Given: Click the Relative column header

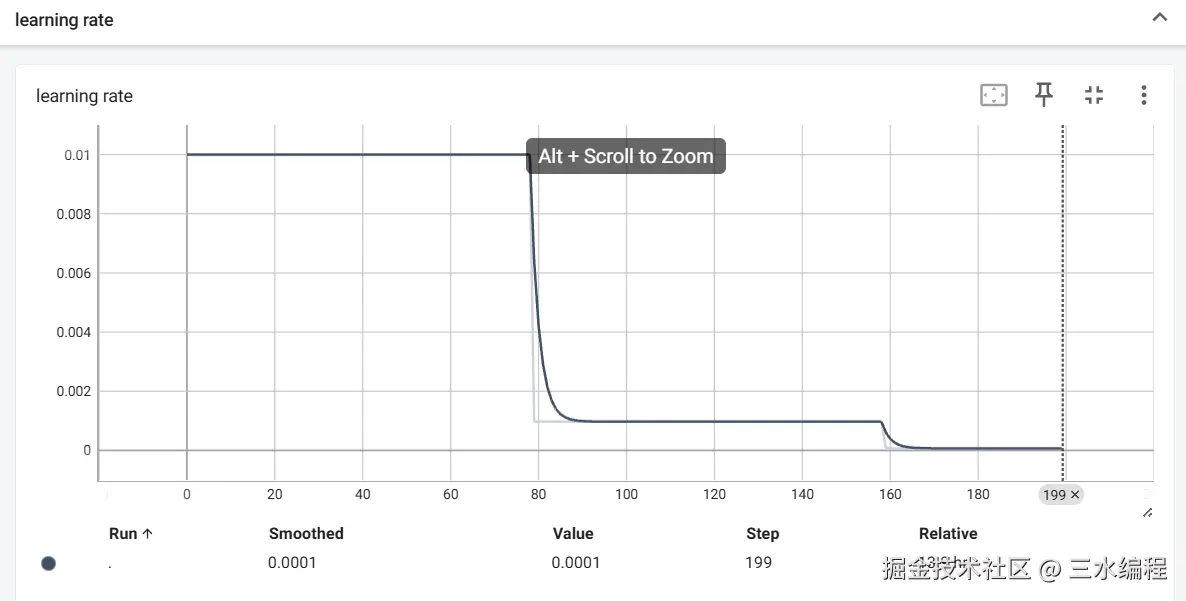Looking at the screenshot, I should pyautogui.click(x=948, y=534).
